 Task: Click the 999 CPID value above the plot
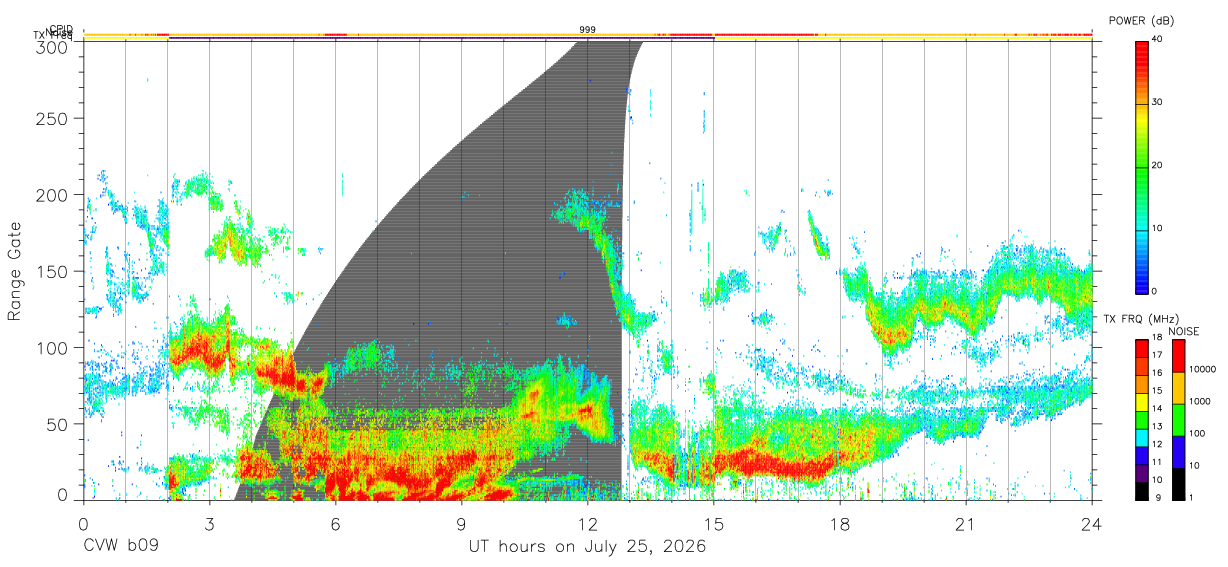tap(587, 30)
